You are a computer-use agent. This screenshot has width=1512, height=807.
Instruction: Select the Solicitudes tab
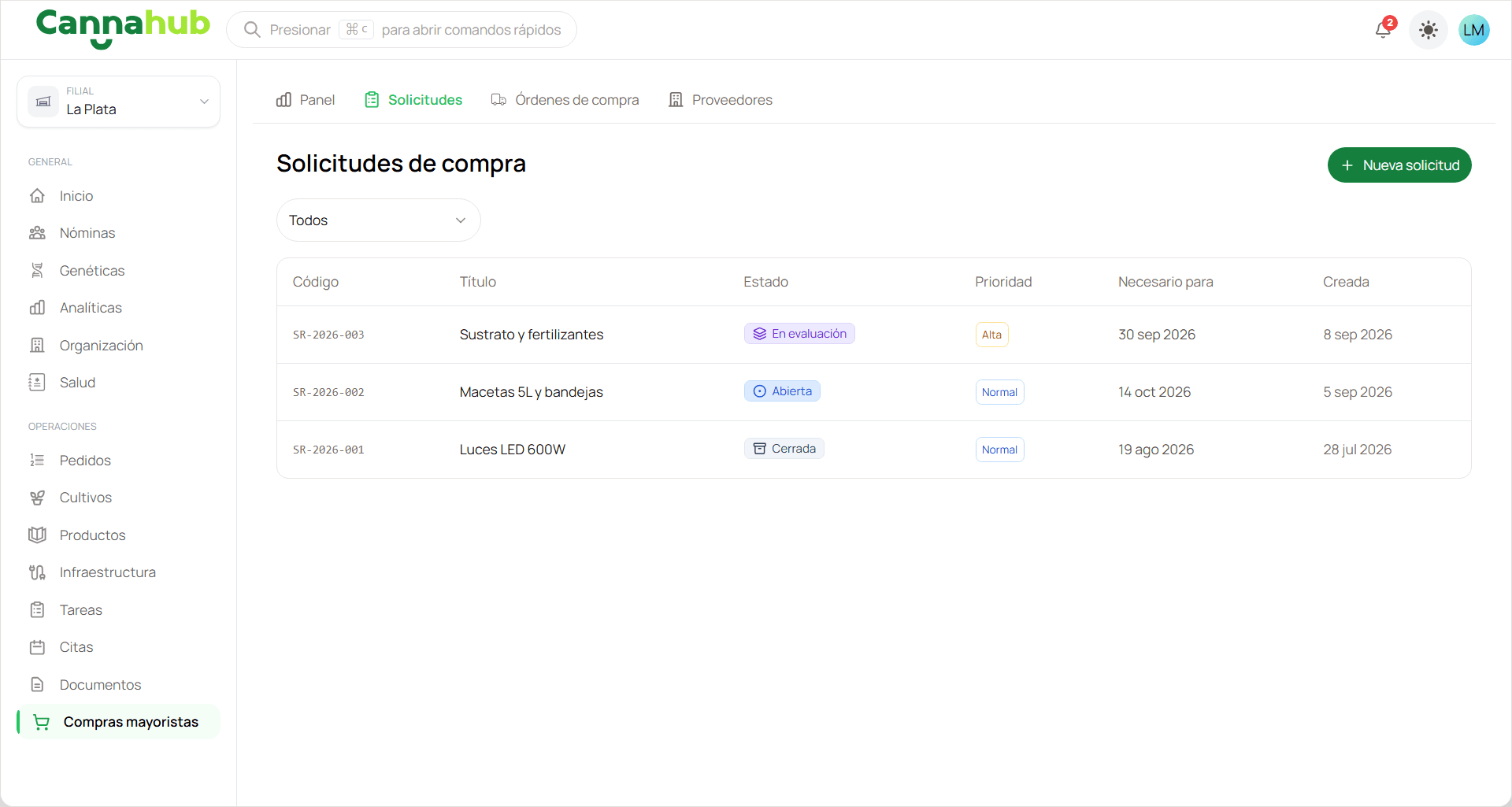[413, 100]
